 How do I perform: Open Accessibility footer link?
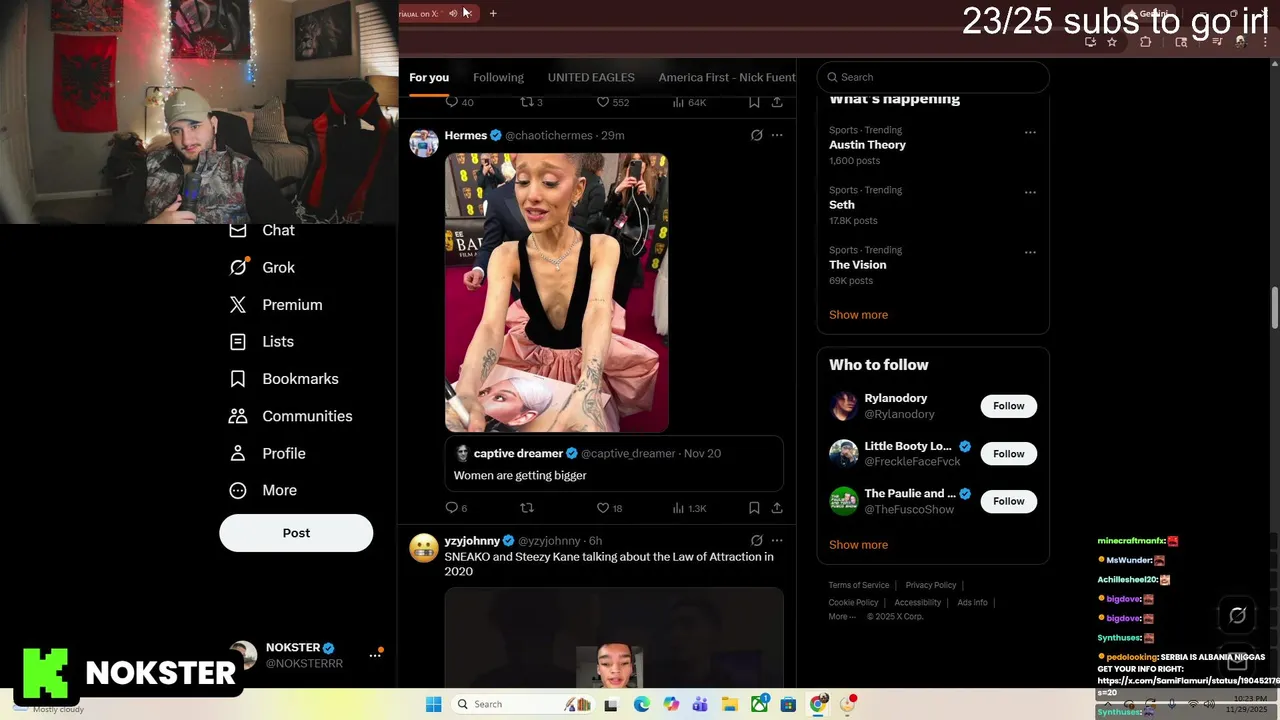(917, 602)
